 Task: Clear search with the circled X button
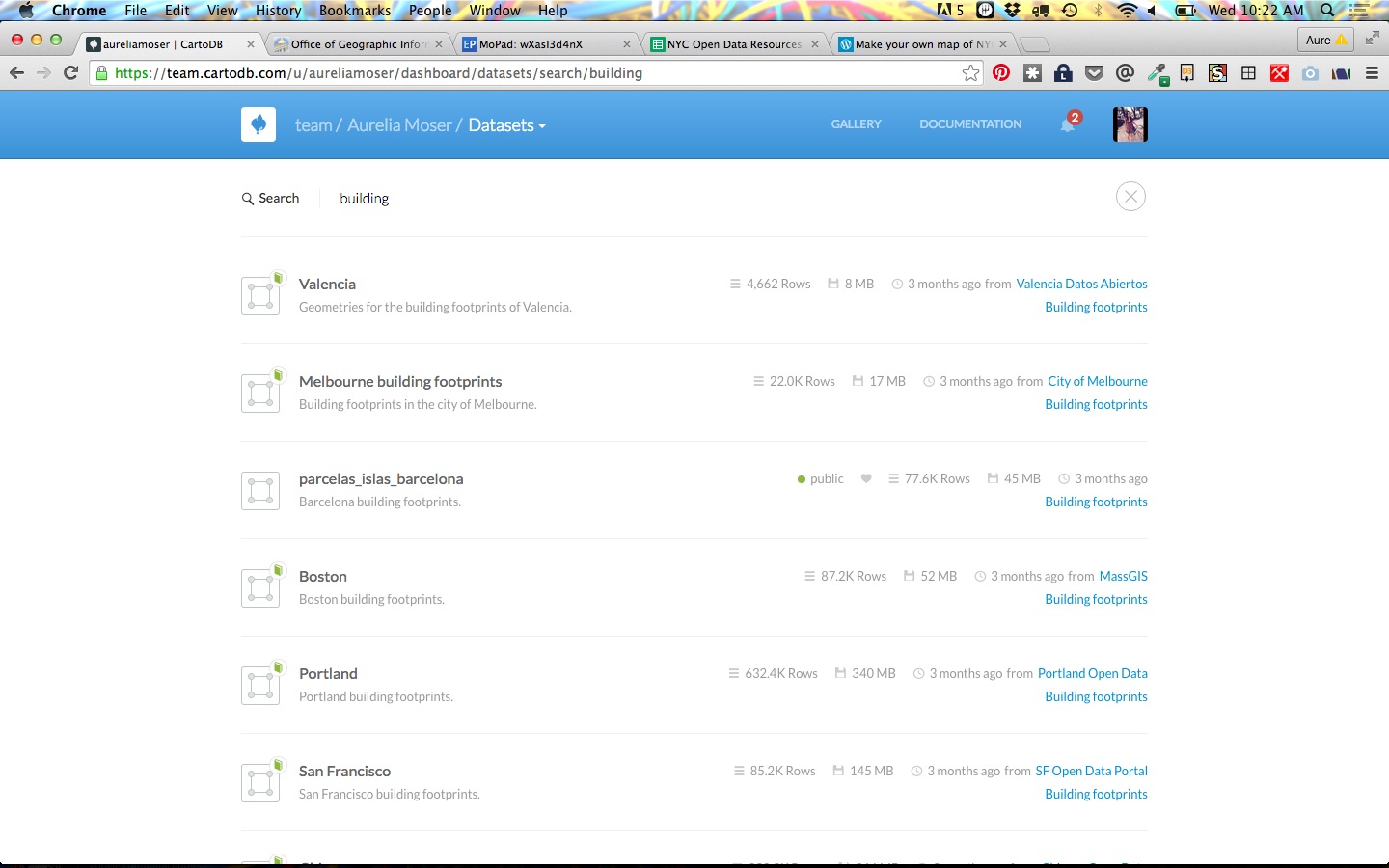[x=1130, y=197]
